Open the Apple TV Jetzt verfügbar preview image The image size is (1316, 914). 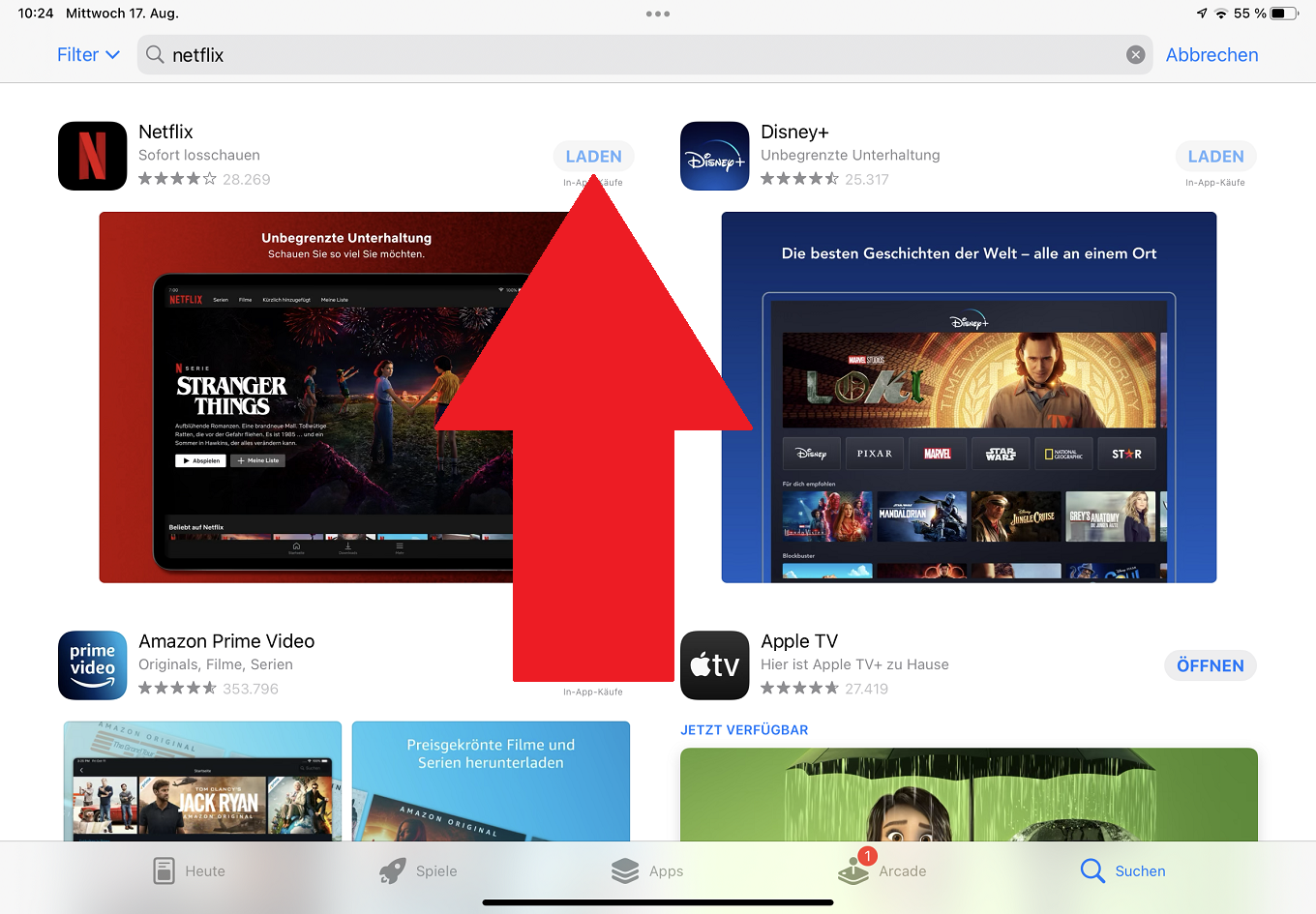tap(969, 794)
